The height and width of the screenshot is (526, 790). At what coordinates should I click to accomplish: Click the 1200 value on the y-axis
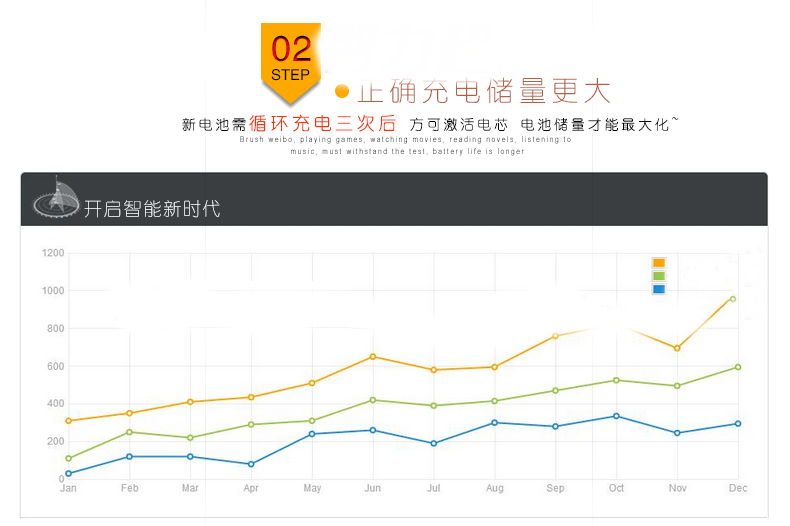(53, 253)
